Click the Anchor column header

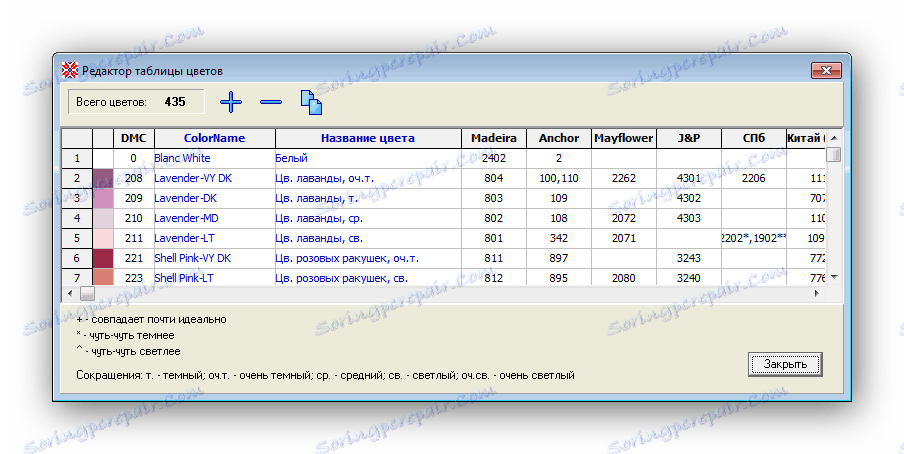coord(559,138)
